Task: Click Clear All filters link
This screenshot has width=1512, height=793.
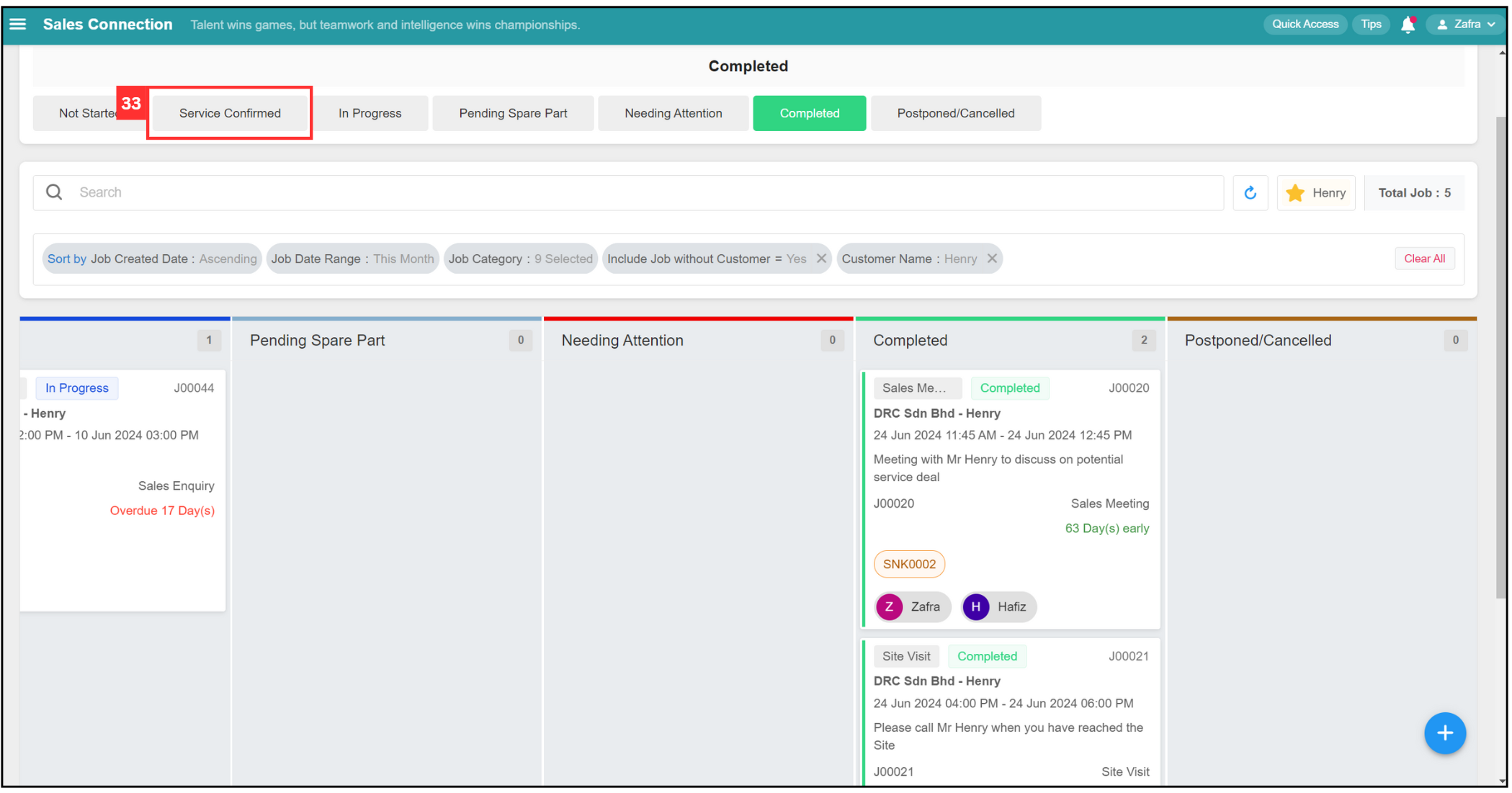Action: pyautogui.click(x=1422, y=258)
